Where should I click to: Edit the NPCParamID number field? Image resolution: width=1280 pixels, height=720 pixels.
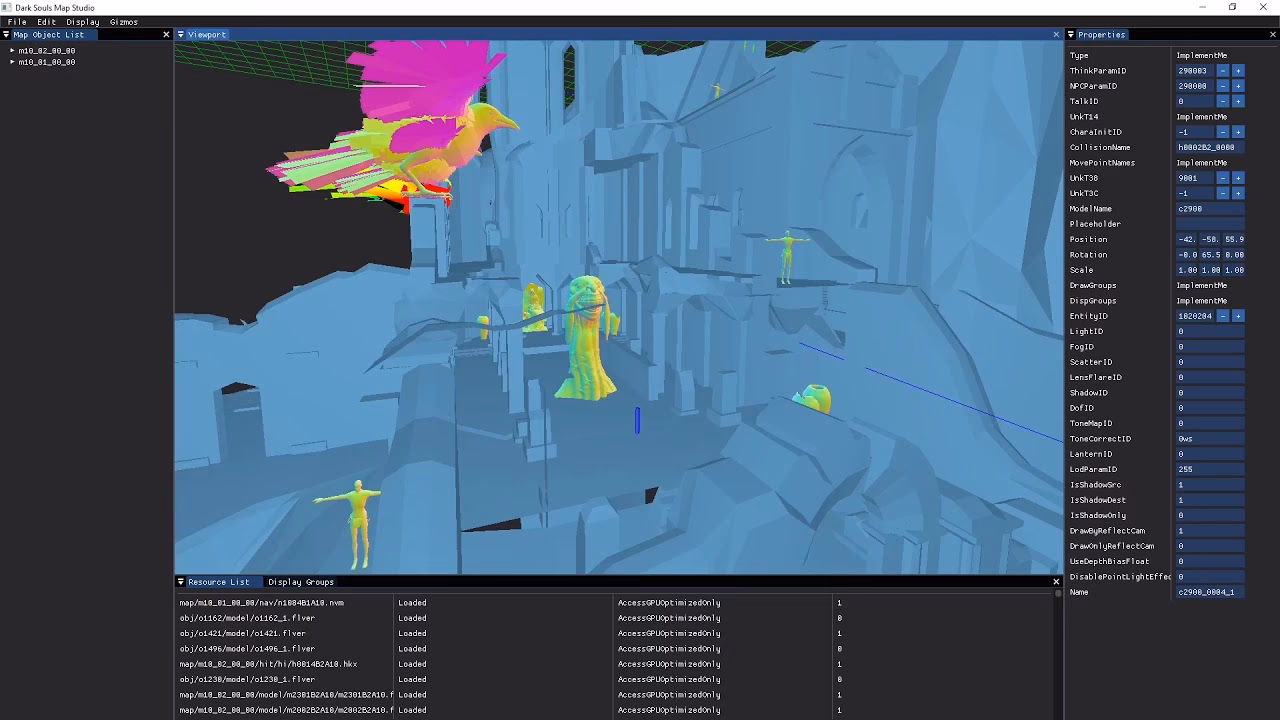tap(1194, 86)
